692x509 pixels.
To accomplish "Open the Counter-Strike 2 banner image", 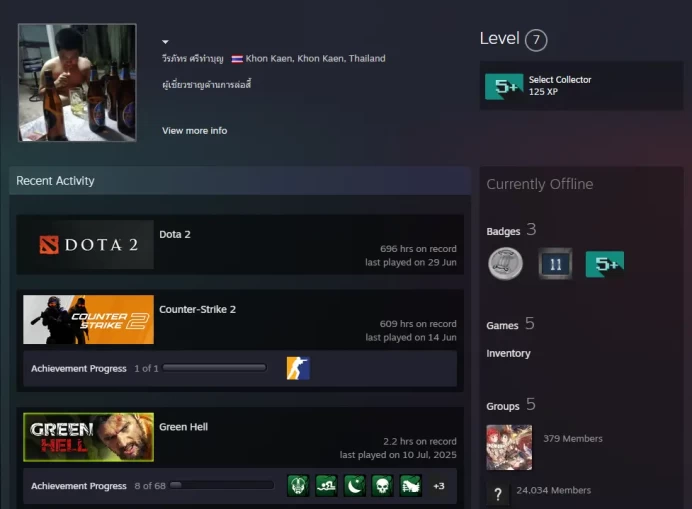I will coord(88,320).
